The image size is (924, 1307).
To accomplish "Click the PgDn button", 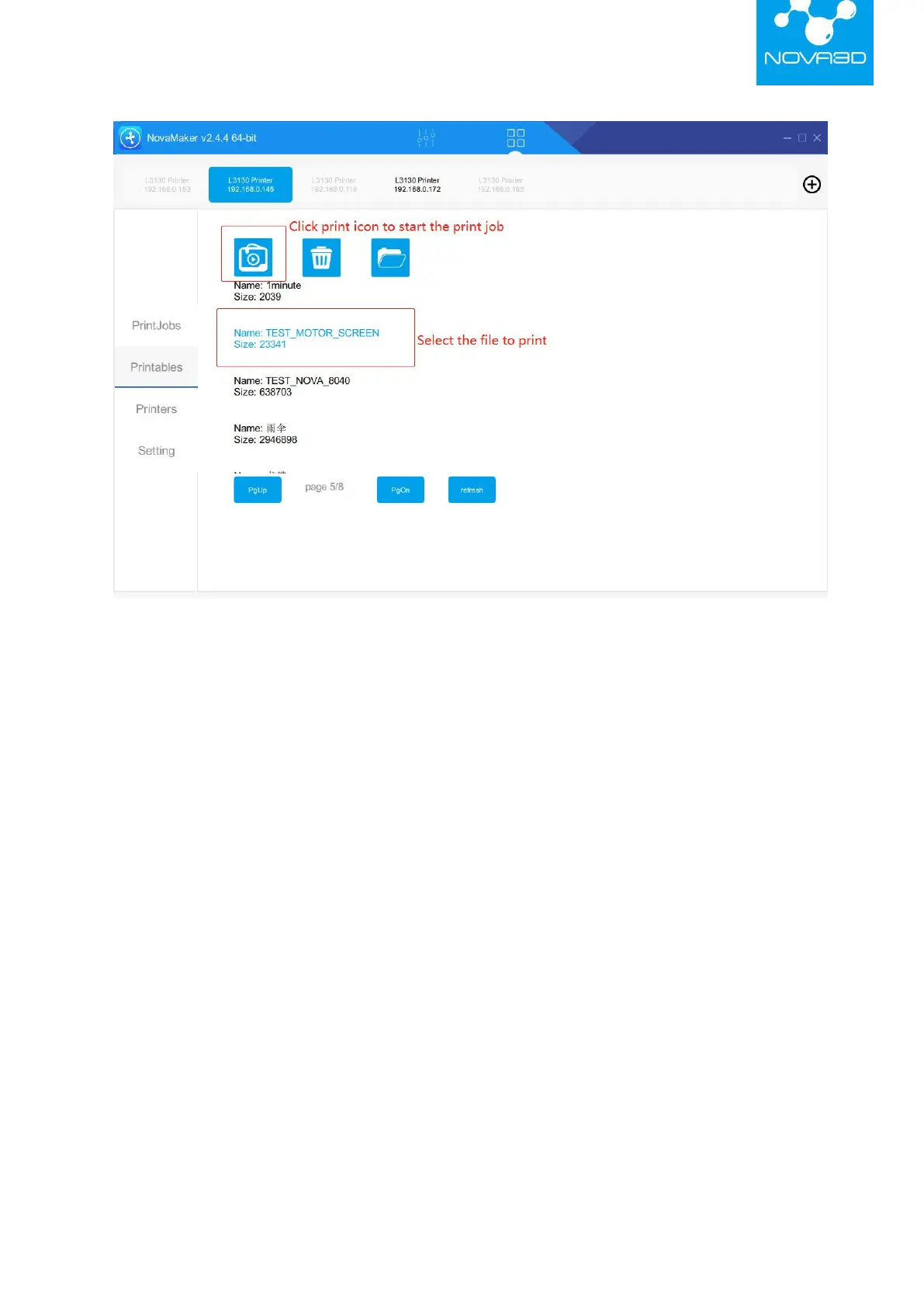I will point(400,490).
